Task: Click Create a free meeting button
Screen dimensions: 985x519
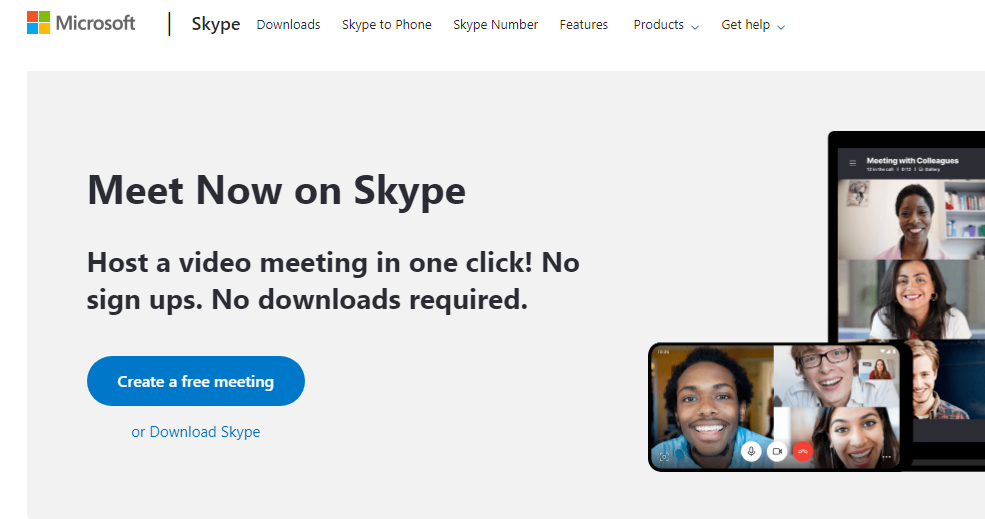Action: 195,381
